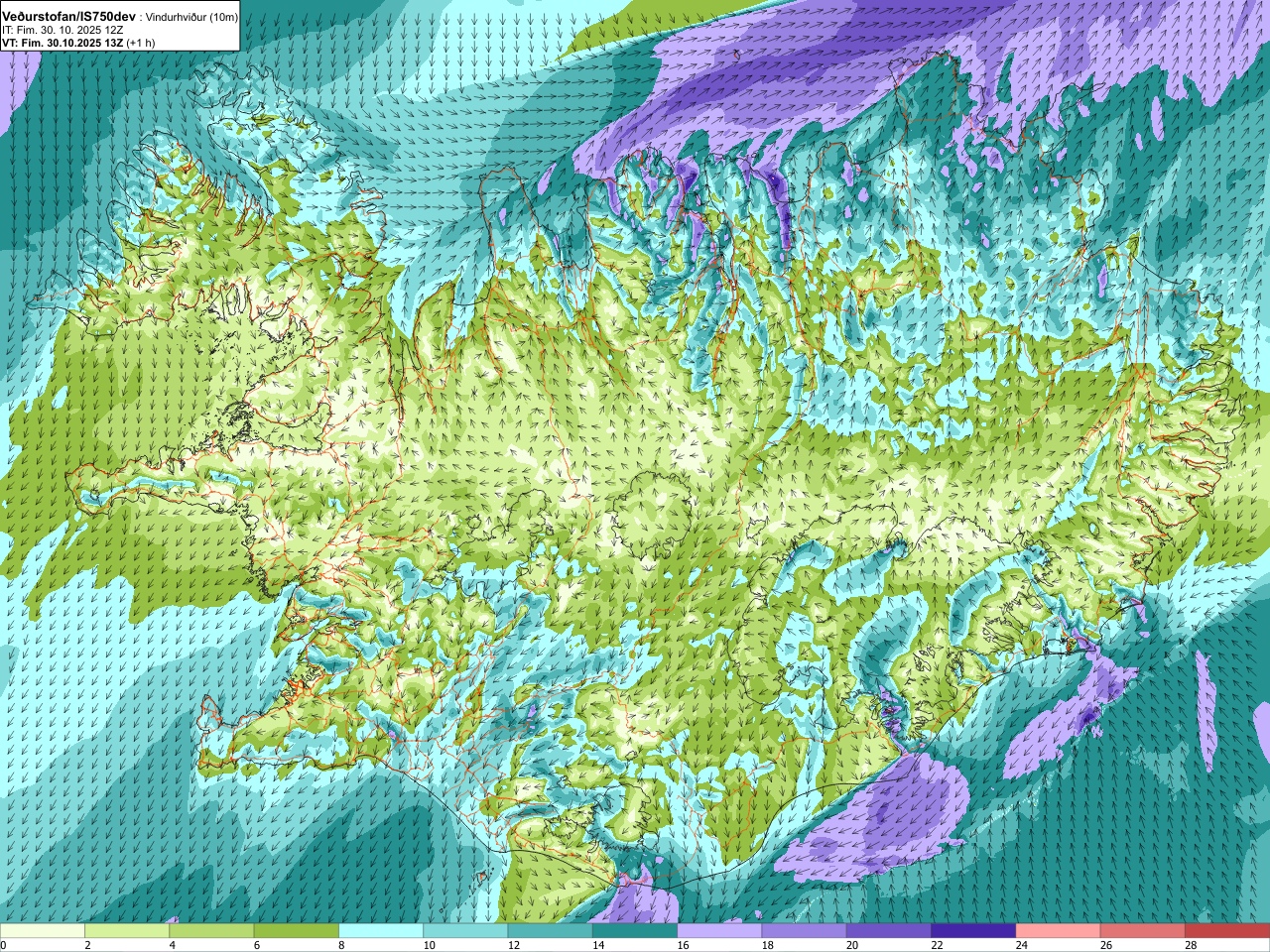The width and height of the screenshot is (1270, 952).
Task: Click the legend scale label "4"
Action: coord(173,945)
